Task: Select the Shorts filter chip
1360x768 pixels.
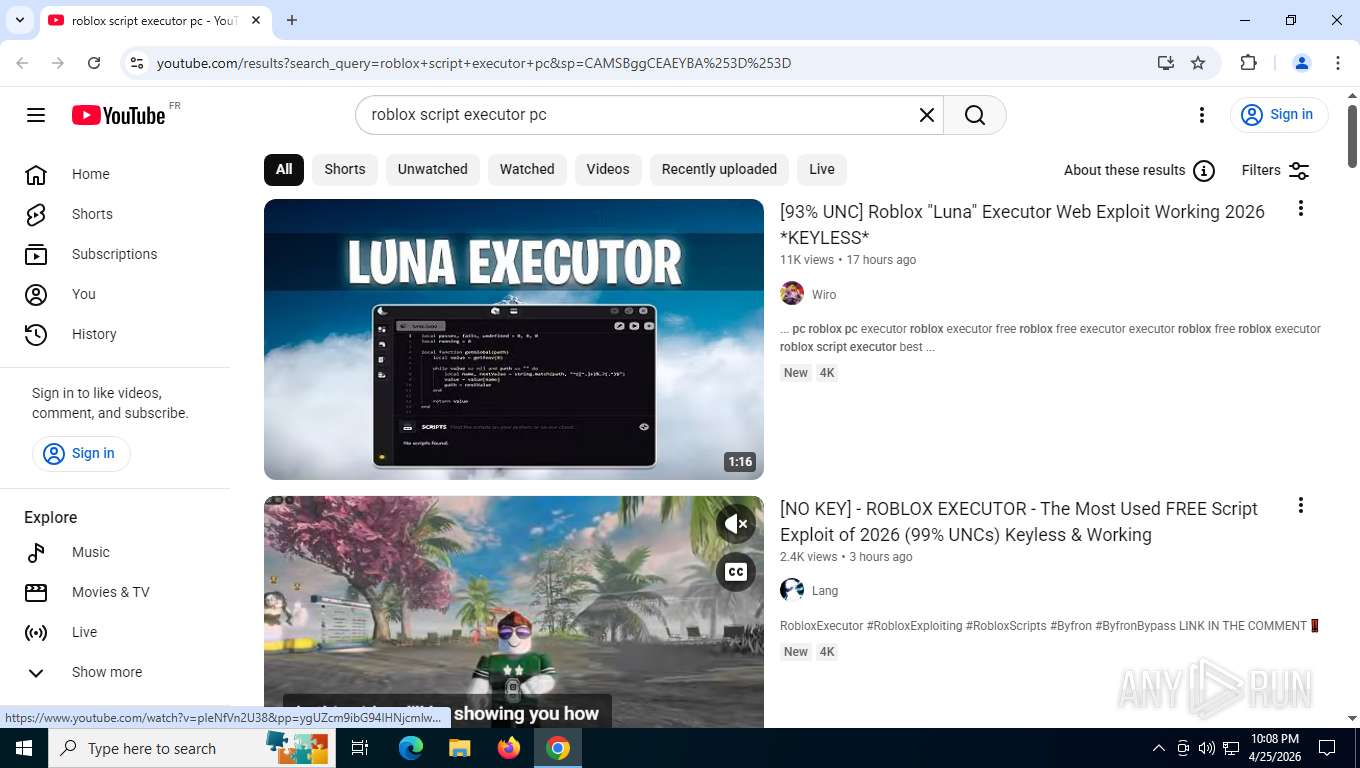Action: tap(345, 169)
